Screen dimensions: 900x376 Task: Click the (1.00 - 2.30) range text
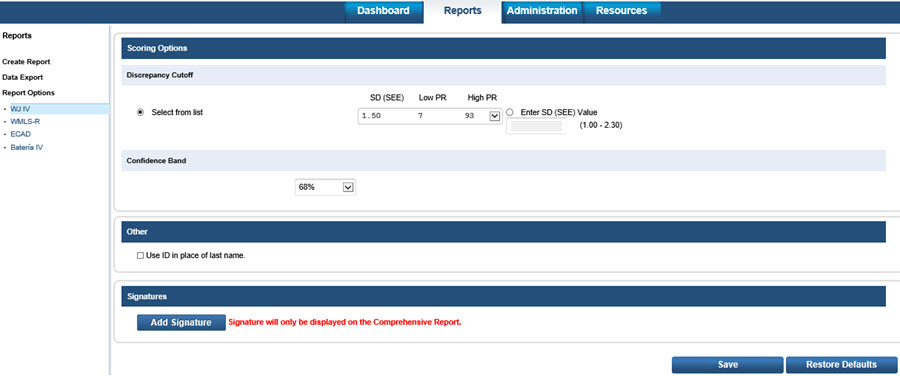coord(601,125)
